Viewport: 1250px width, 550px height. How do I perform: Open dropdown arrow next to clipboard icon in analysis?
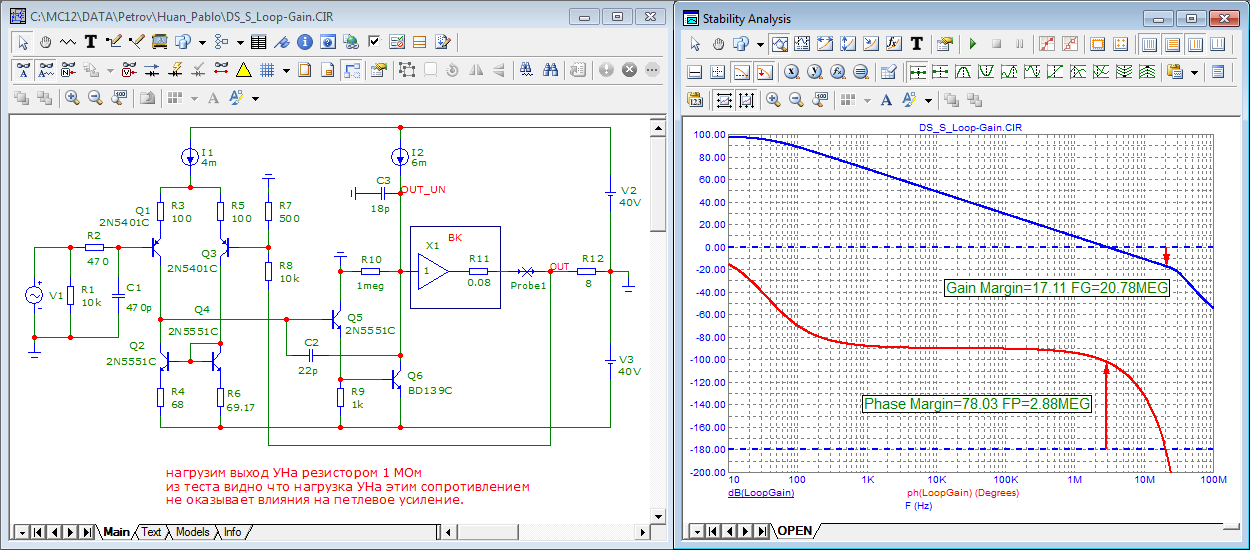tap(1194, 73)
